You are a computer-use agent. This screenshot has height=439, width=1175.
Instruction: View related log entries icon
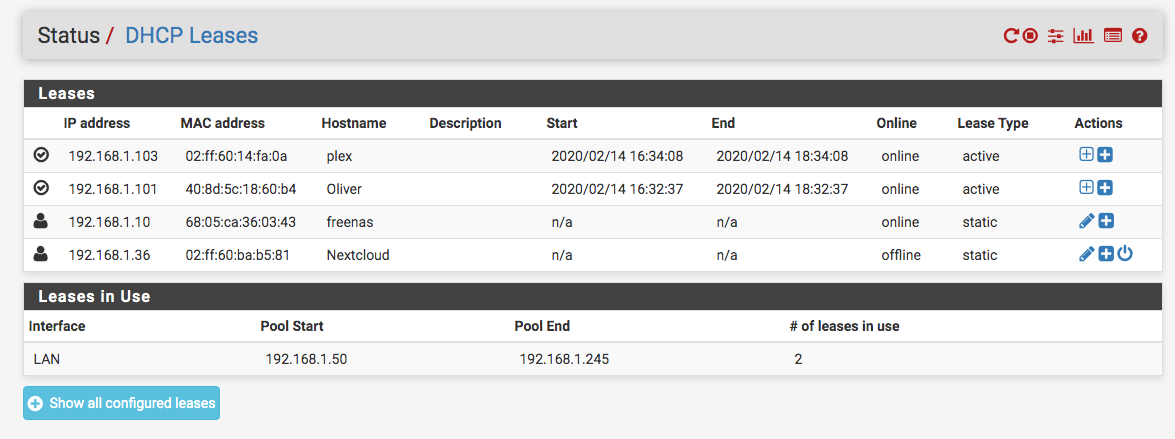pyautogui.click(x=1112, y=36)
